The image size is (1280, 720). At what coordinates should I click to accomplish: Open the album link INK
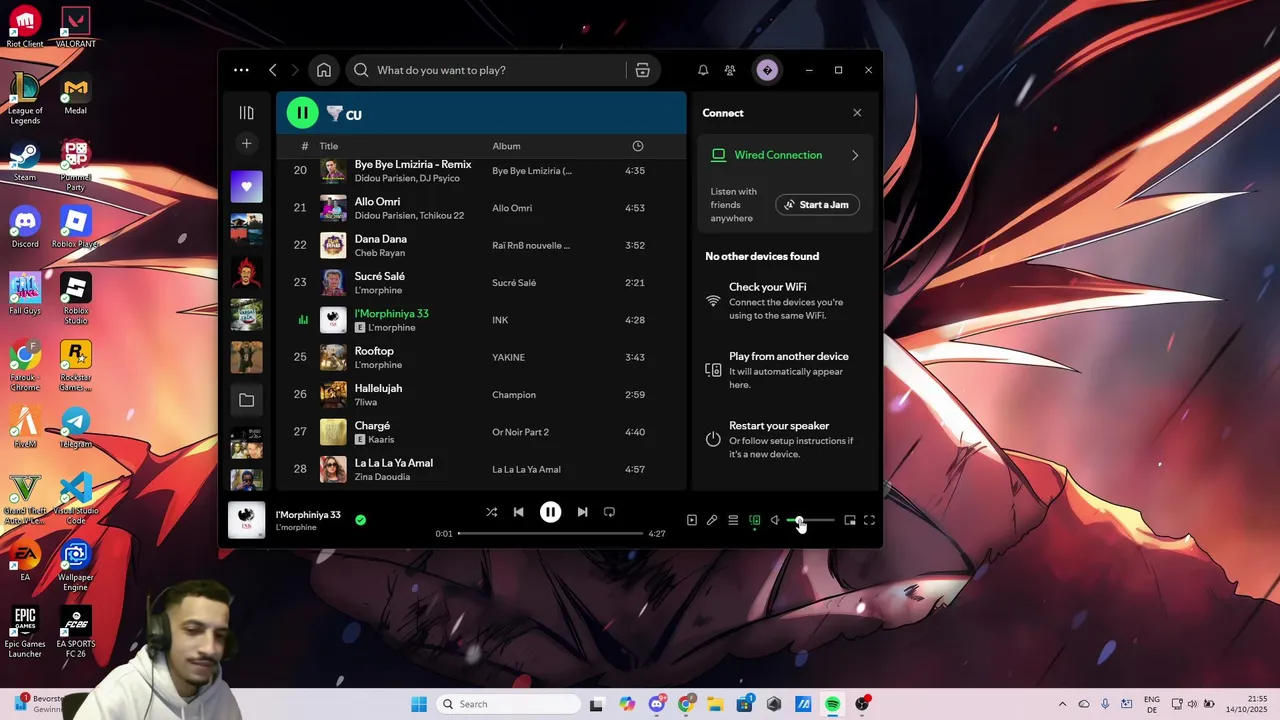[500, 320]
